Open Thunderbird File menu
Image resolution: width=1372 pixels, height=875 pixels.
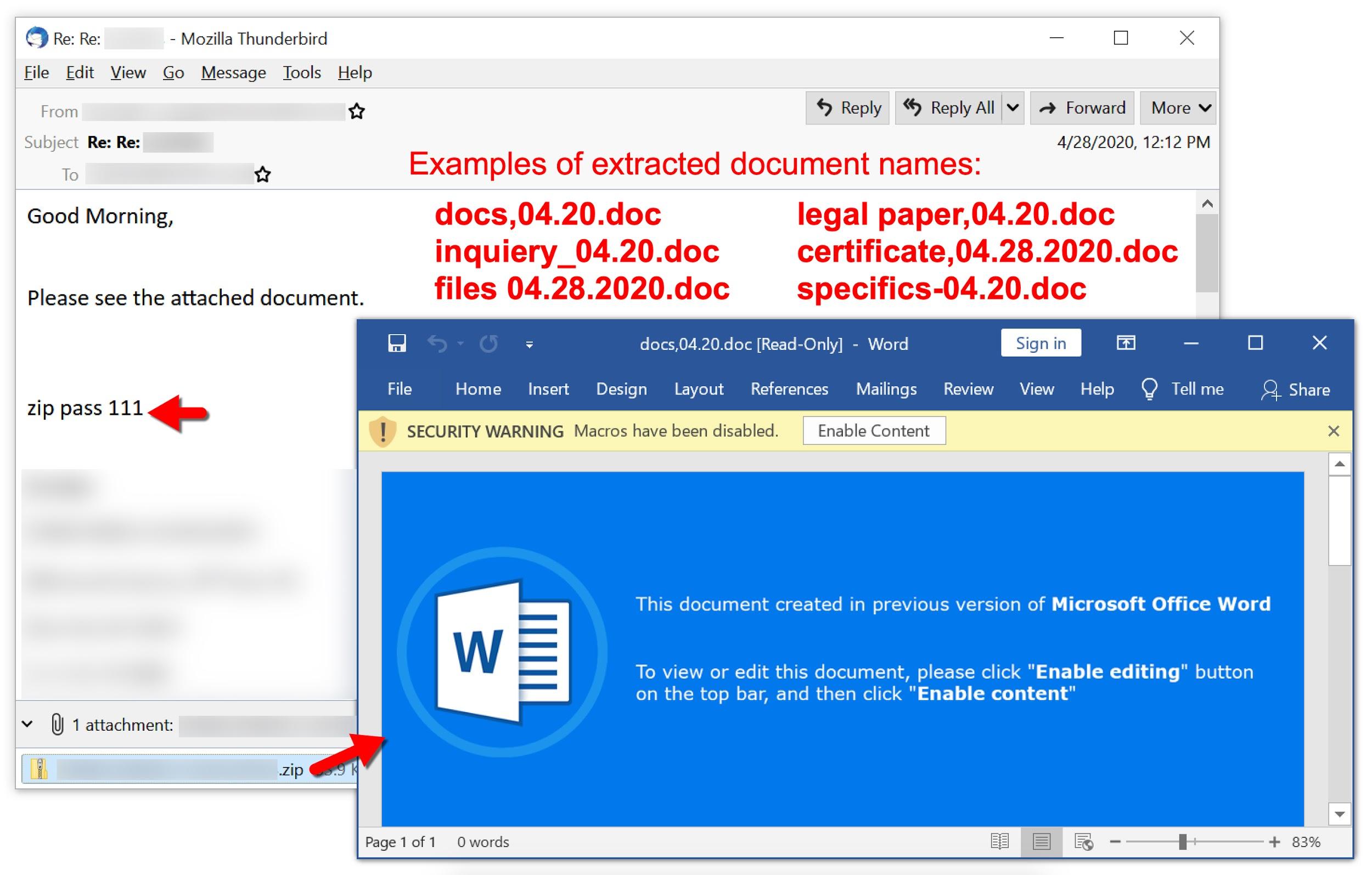[x=36, y=72]
